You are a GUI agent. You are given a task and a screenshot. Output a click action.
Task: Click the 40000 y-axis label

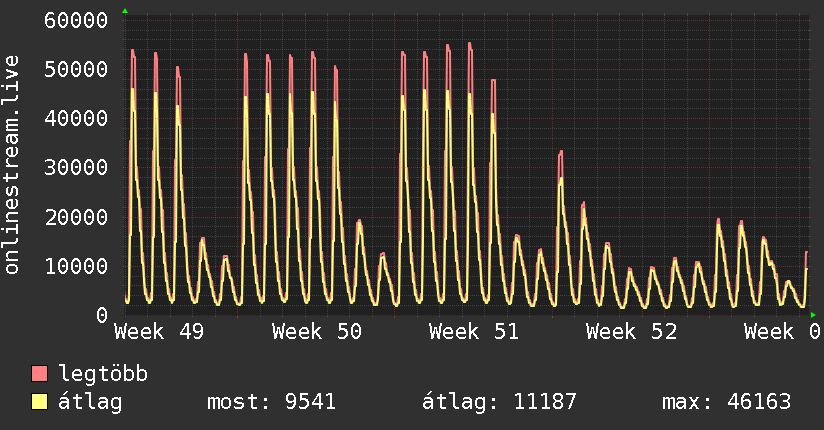tap(76, 118)
